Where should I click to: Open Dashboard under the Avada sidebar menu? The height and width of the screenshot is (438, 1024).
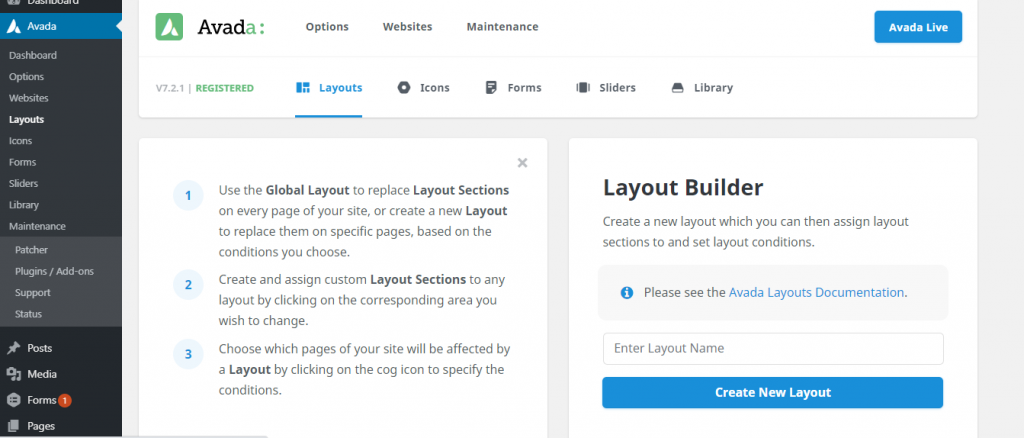[33, 55]
